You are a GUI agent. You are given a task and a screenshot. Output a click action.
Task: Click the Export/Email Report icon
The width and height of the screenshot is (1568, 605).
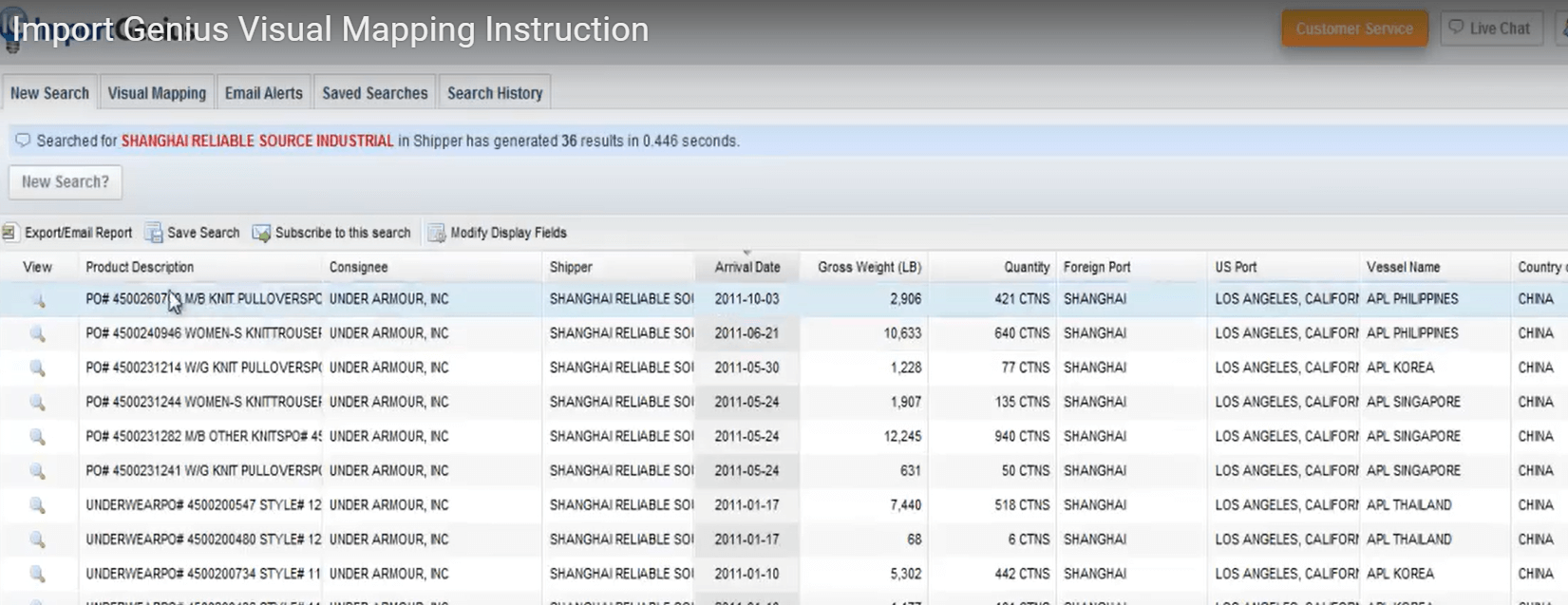pyautogui.click(x=9, y=233)
